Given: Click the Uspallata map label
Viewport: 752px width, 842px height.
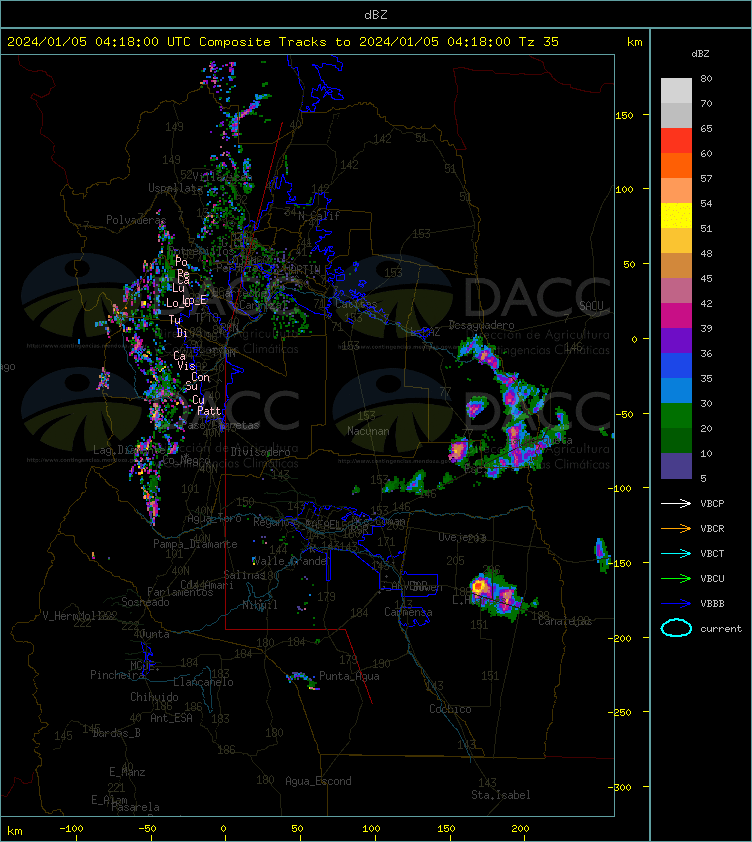Looking at the screenshot, I should 175,188.
